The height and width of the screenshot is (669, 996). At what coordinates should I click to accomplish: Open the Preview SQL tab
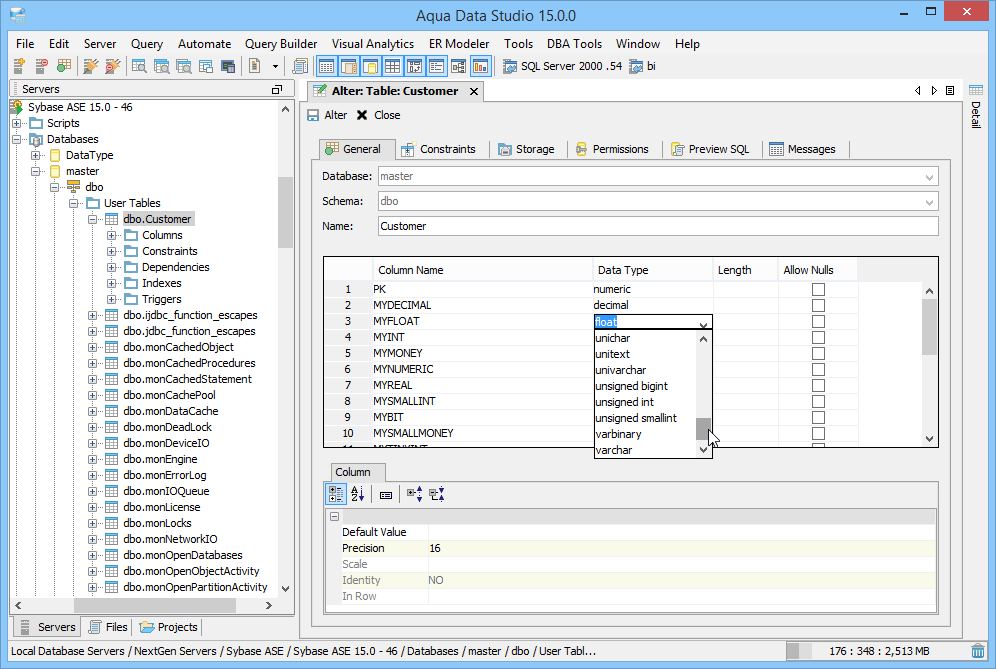click(711, 149)
